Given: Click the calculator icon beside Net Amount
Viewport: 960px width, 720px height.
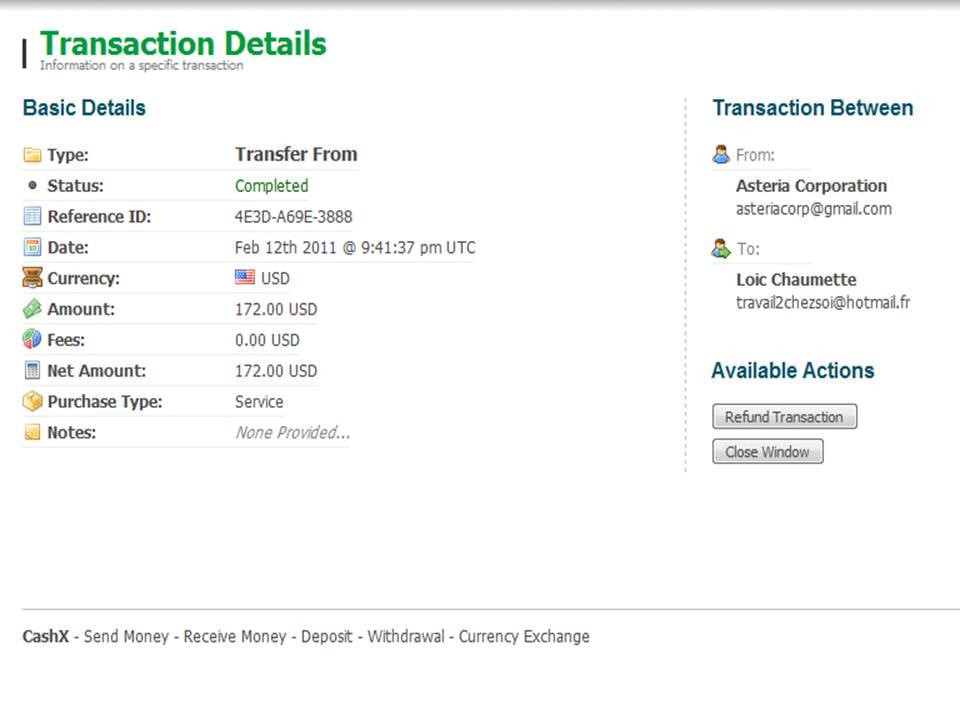Looking at the screenshot, I should click(32, 370).
